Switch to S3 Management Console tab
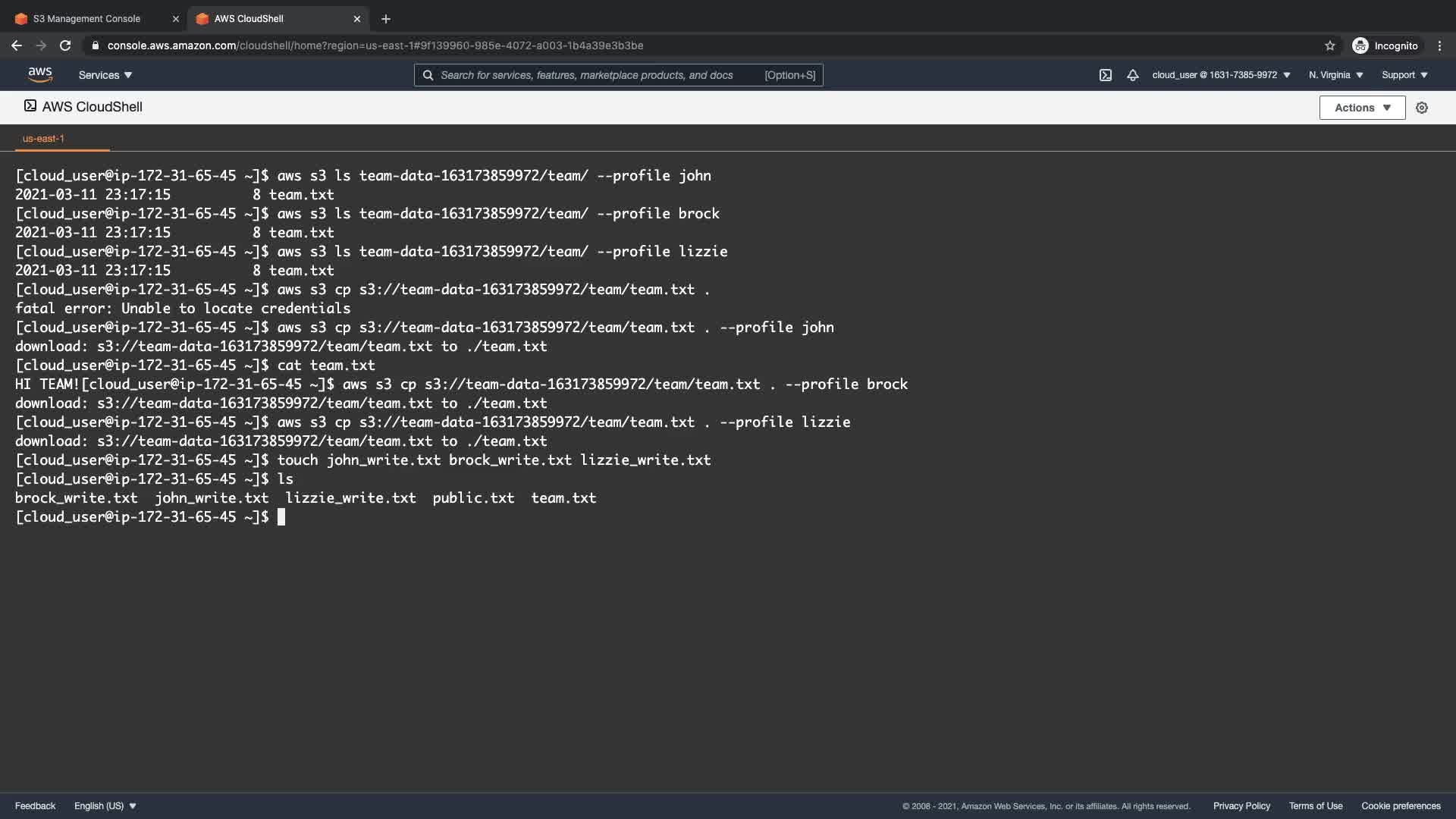The image size is (1456, 819). 86,19
